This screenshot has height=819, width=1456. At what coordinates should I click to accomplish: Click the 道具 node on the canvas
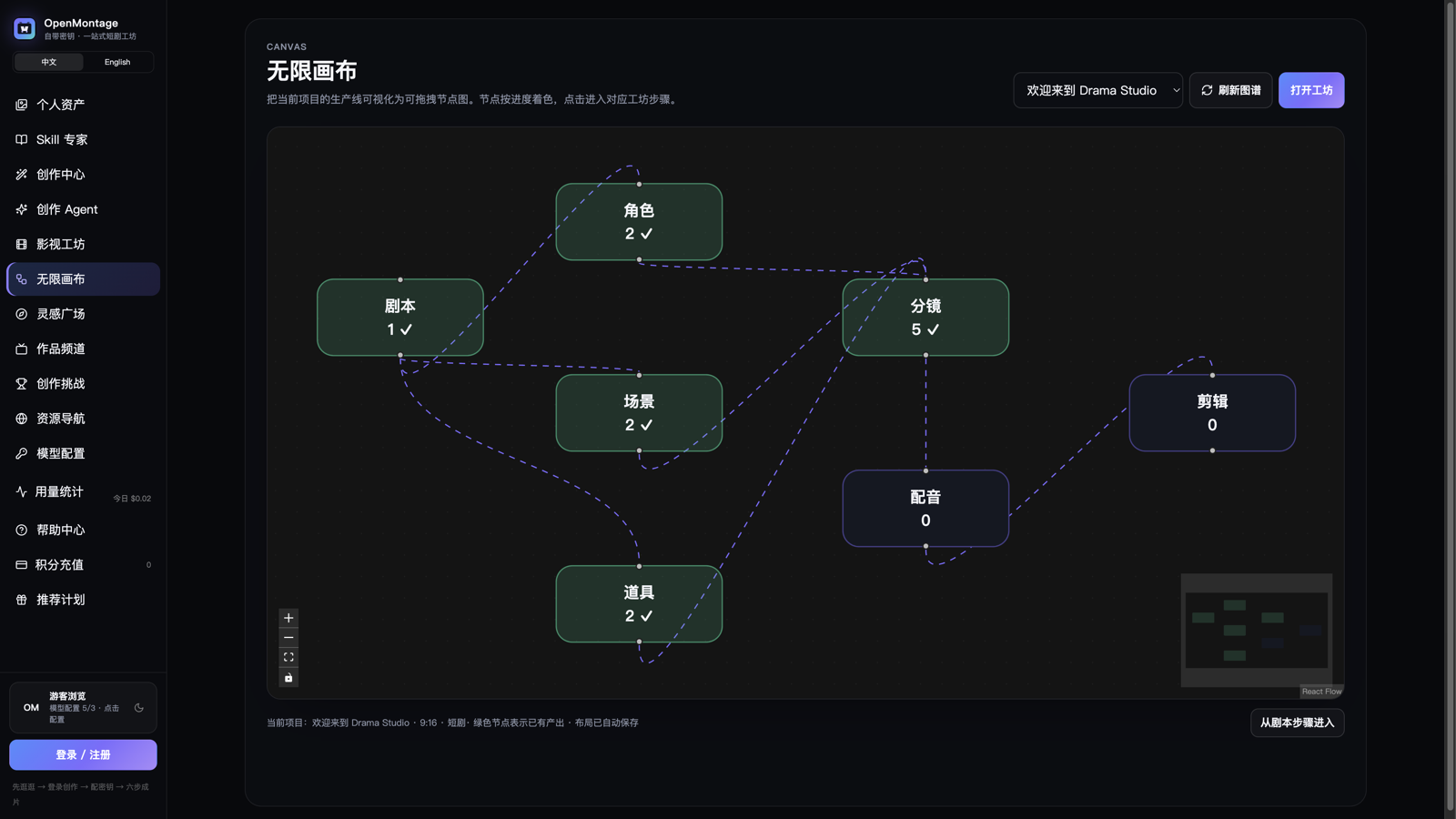pyautogui.click(x=639, y=604)
